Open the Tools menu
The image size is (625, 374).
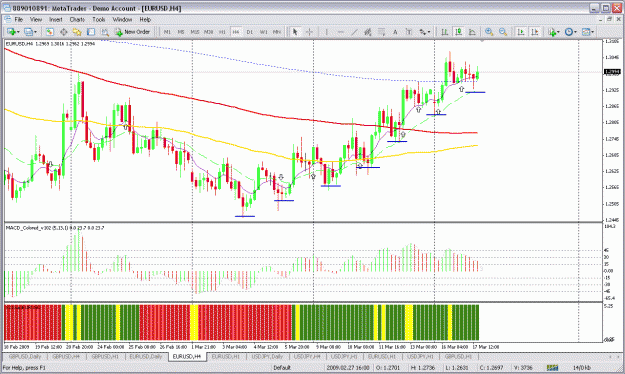tap(99, 19)
